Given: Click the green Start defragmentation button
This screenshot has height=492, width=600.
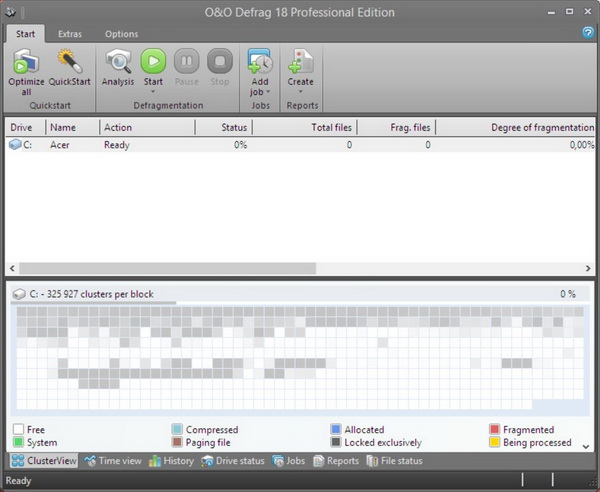Looking at the screenshot, I should point(153,60).
